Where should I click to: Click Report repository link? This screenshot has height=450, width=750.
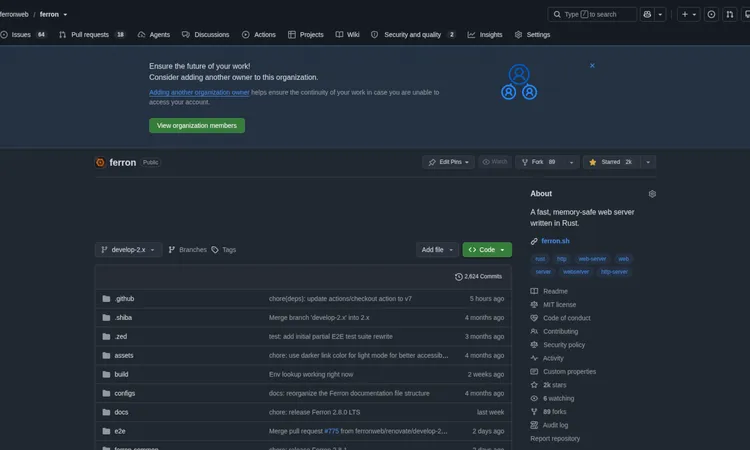(x=555, y=439)
